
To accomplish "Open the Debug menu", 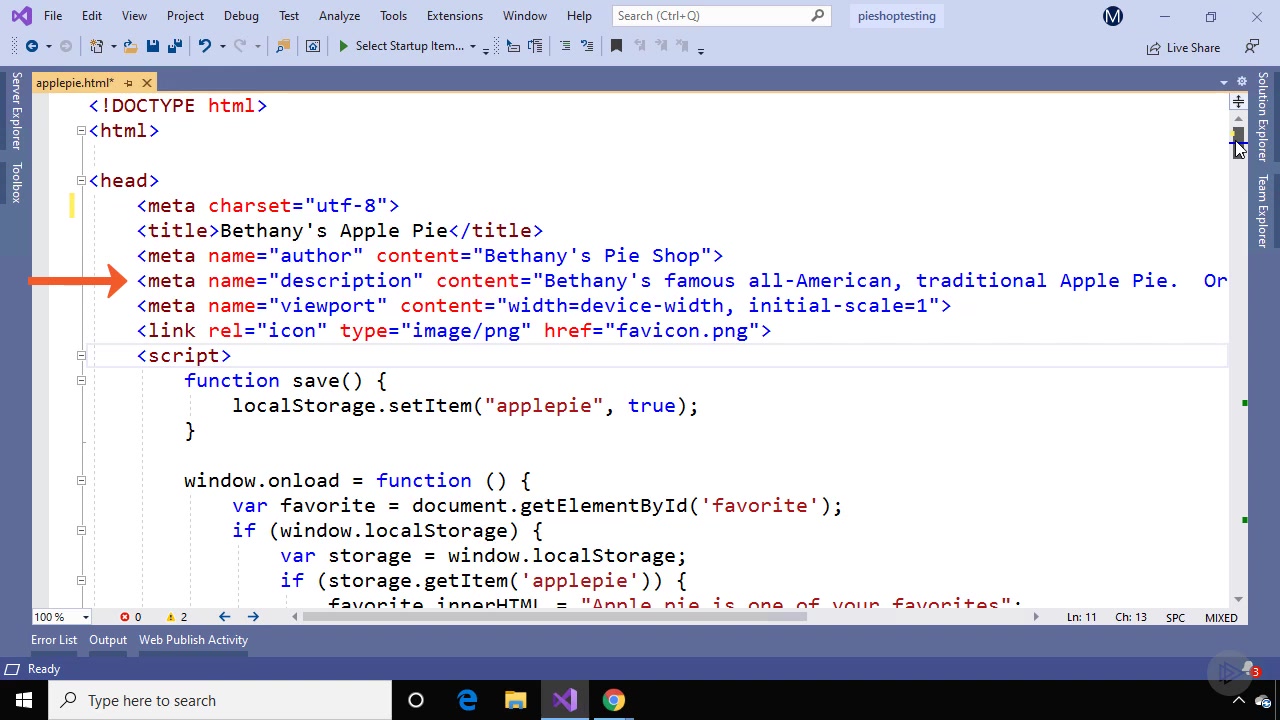I will (241, 16).
